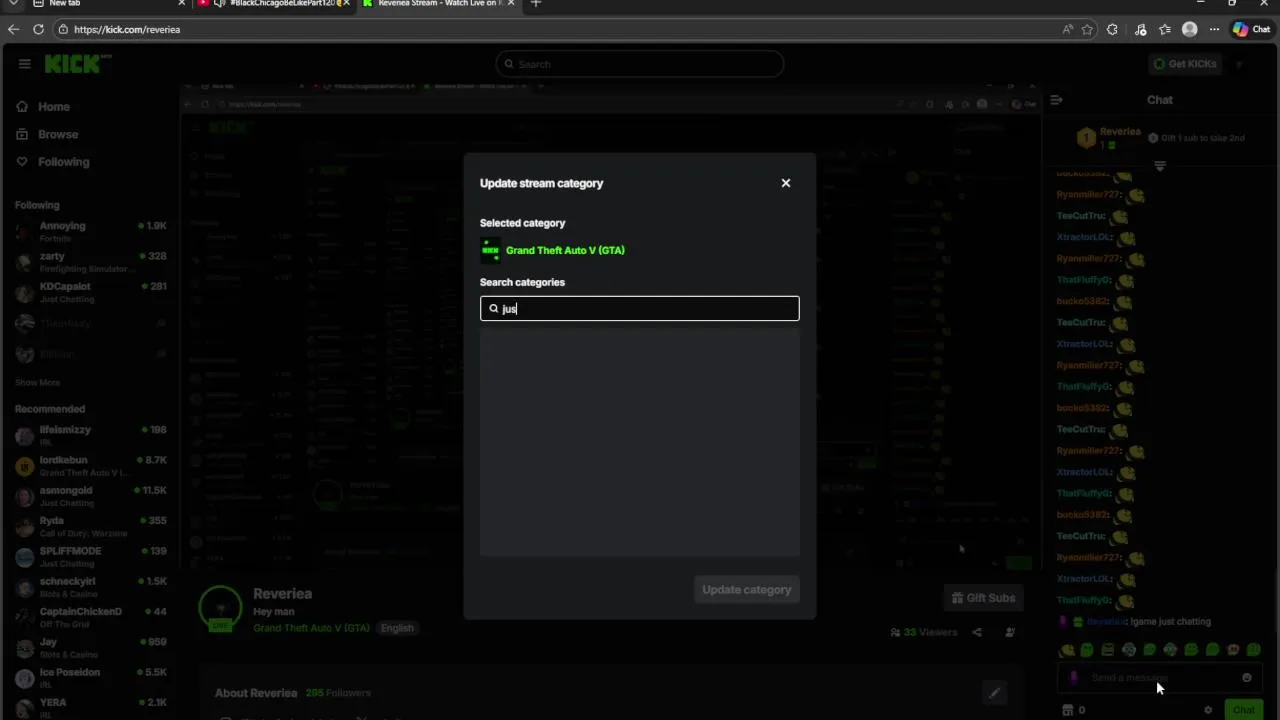Screen dimensions: 1280x720
Task: Click asmongold's avatar icon
Action: (x=24, y=497)
